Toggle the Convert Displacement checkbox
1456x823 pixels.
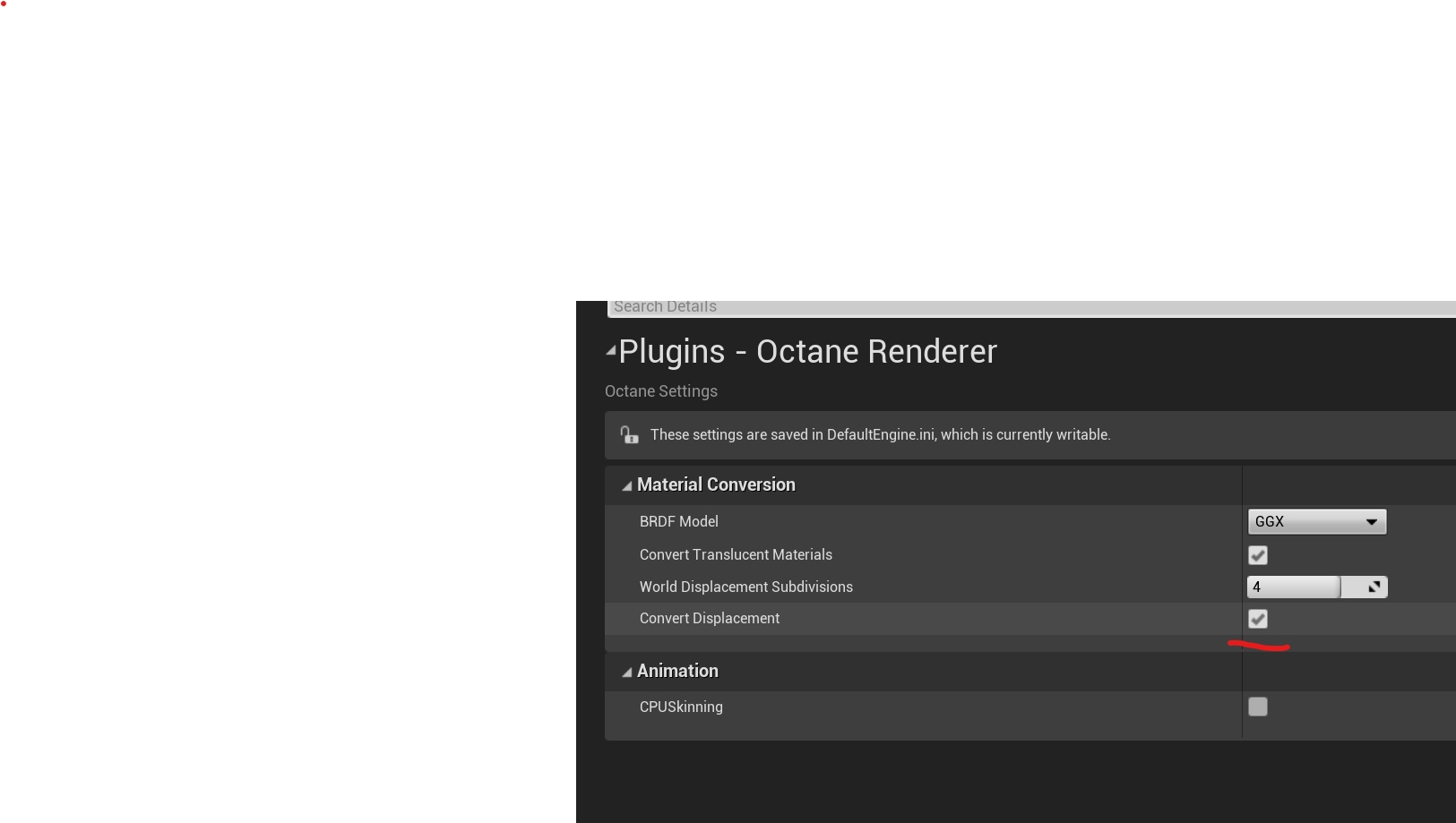(x=1258, y=619)
